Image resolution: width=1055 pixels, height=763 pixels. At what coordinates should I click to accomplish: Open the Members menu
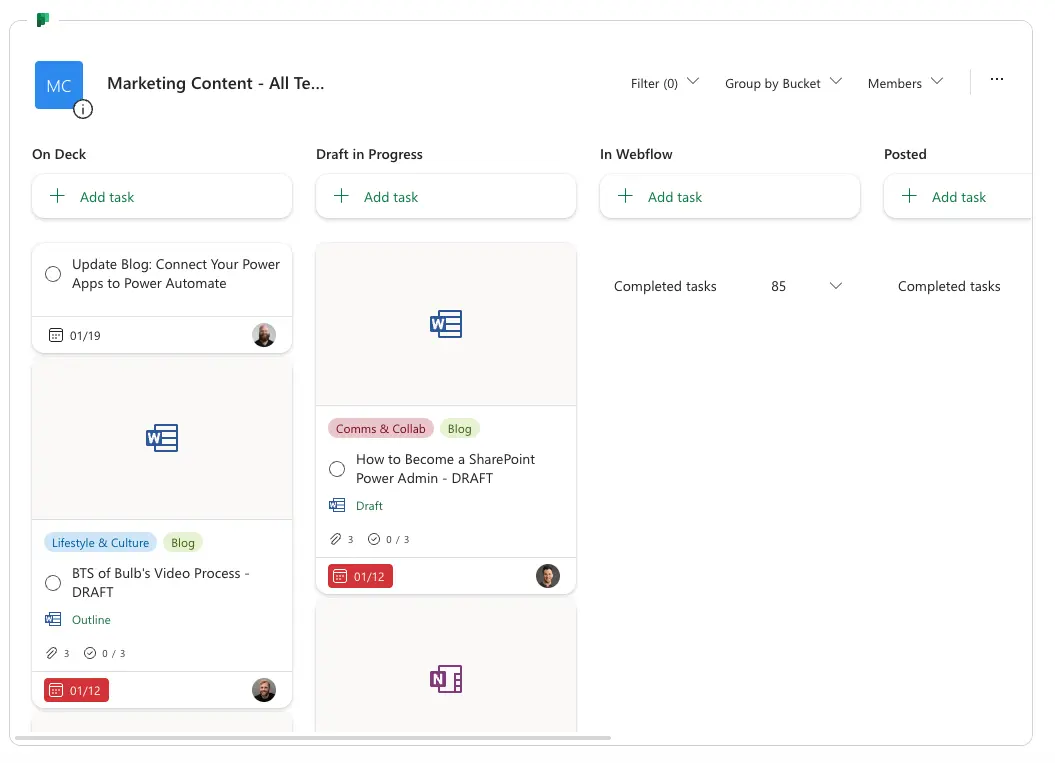[904, 83]
